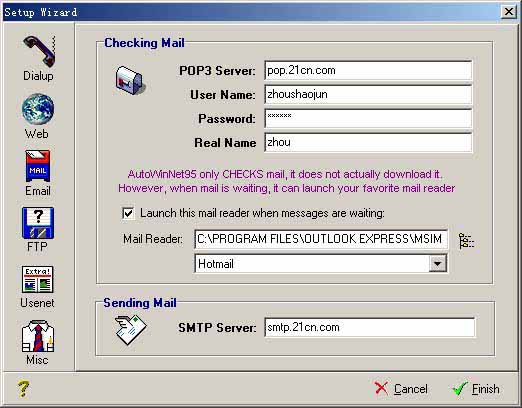Click the Finish button
The width and height of the screenshot is (522, 408).
click(476, 389)
